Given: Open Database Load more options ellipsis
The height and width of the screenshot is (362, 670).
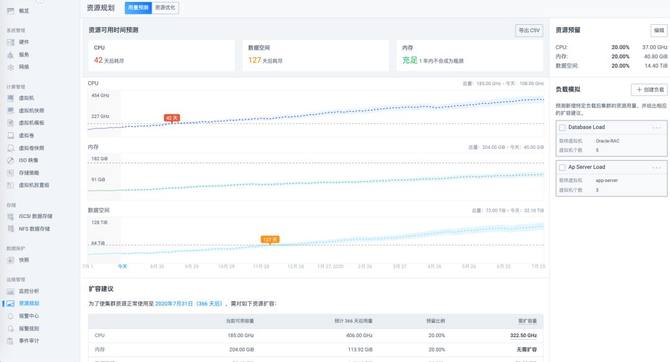Looking at the screenshot, I should (x=657, y=128).
